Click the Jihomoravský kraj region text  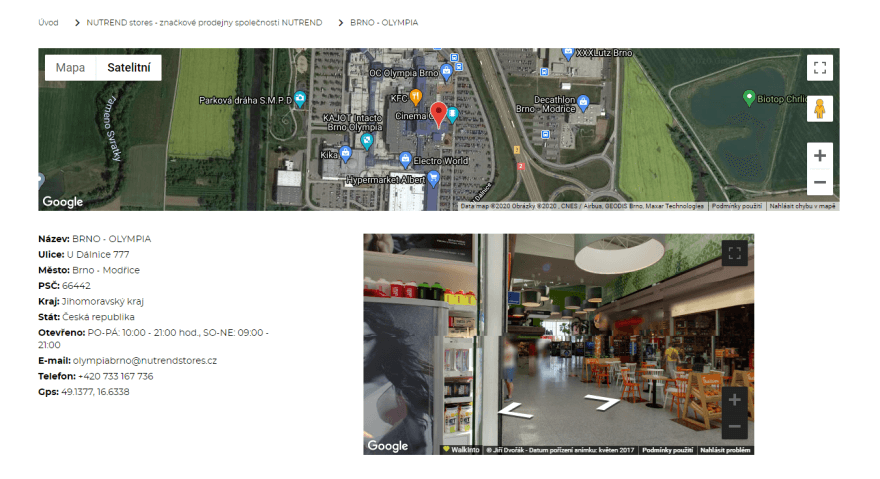tap(103, 302)
